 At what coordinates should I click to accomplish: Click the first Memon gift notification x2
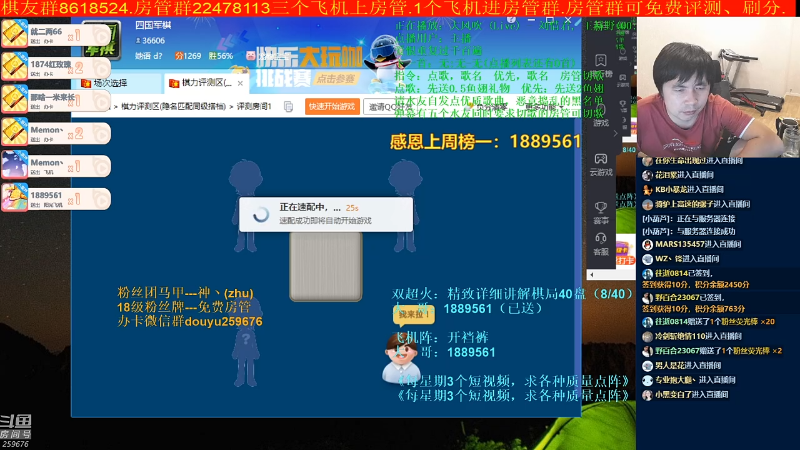tap(56, 133)
